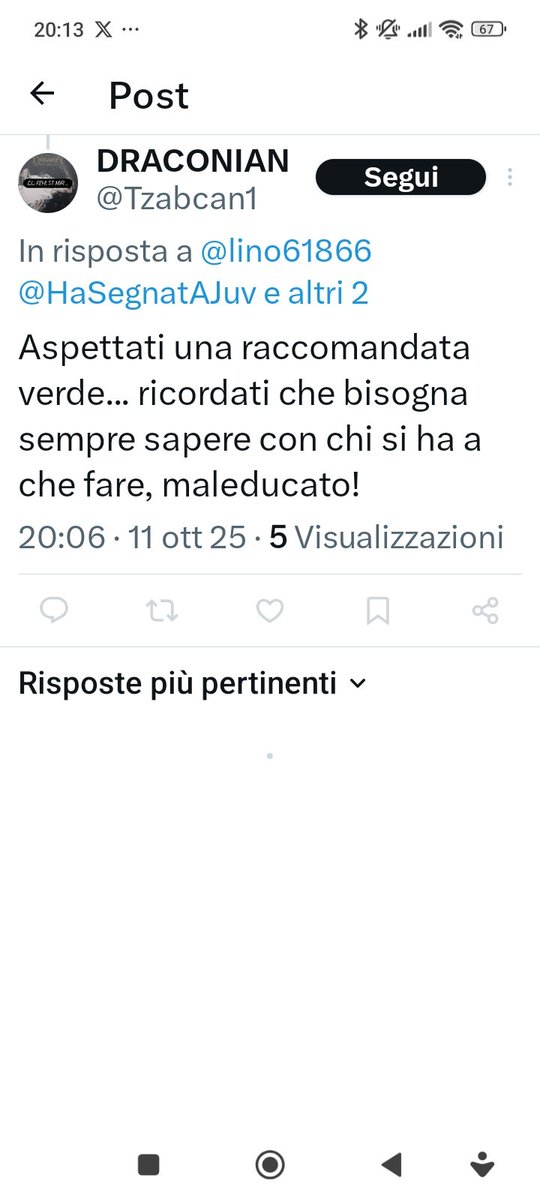Tap the DRACONIAN display name

193,160
